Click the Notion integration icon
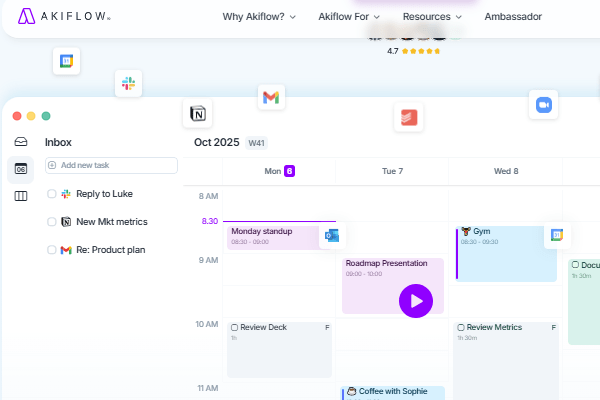Screen dimensions: 600x400 (x=197, y=114)
